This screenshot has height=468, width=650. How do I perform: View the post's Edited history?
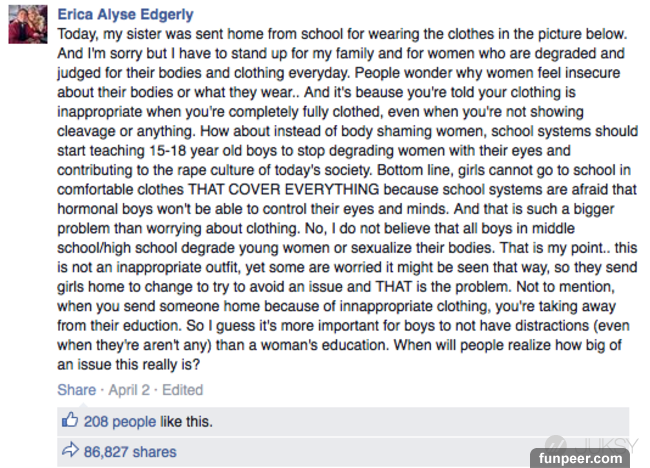point(181,389)
